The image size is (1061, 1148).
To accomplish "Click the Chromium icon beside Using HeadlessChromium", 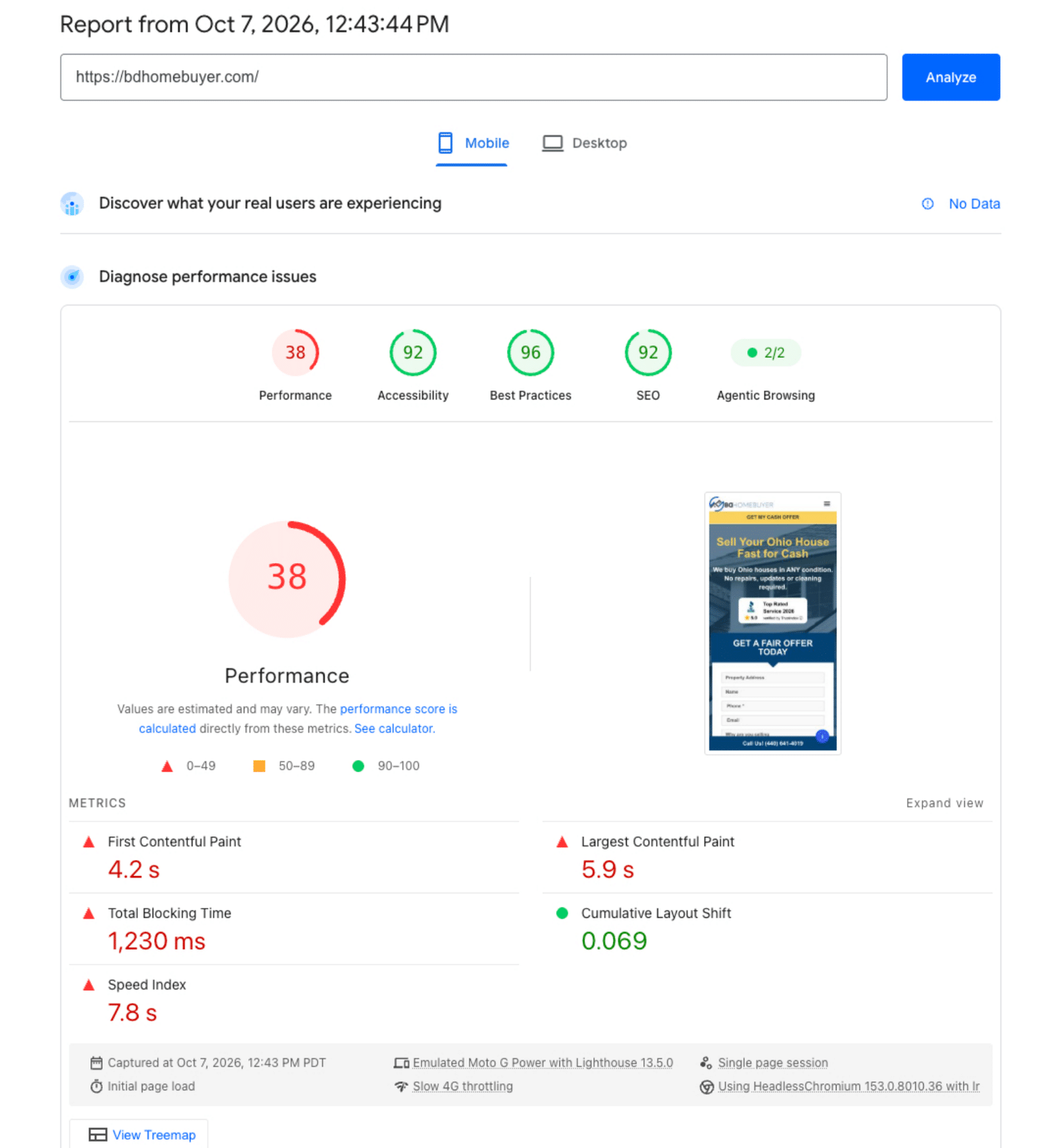I will pos(706,1087).
